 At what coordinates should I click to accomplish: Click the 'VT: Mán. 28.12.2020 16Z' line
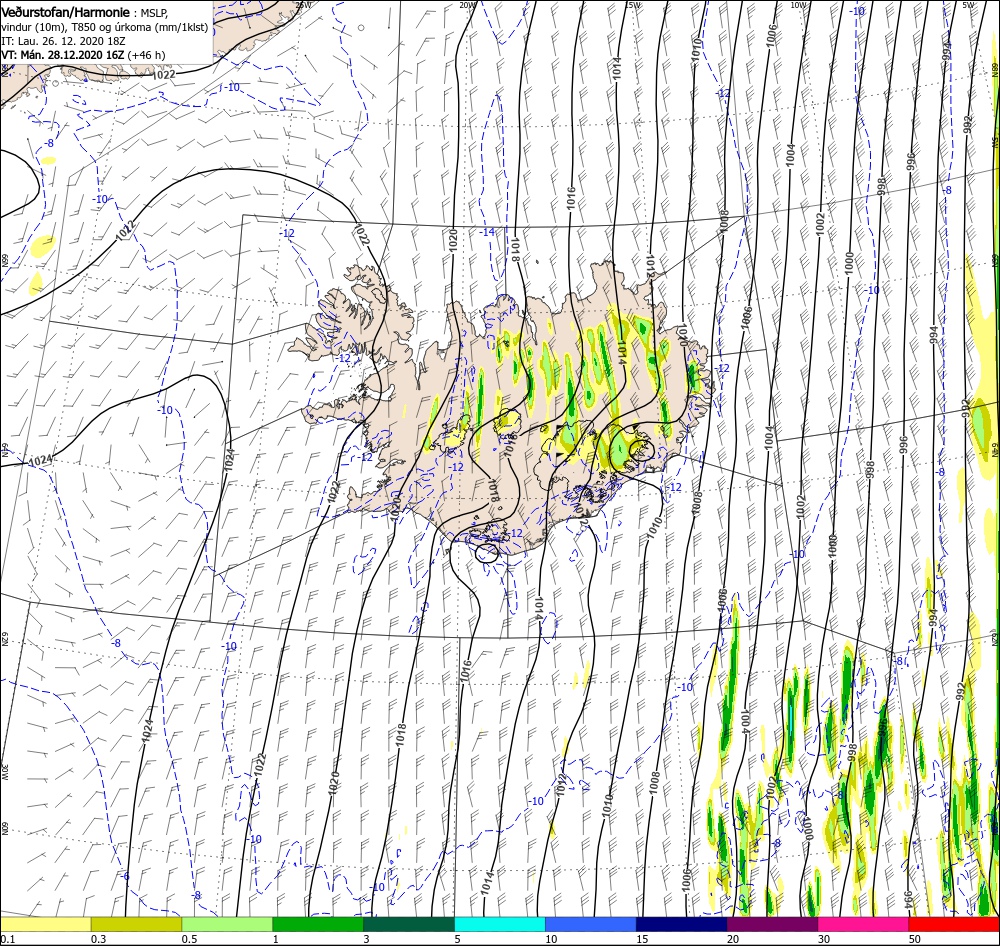click(x=62, y=55)
